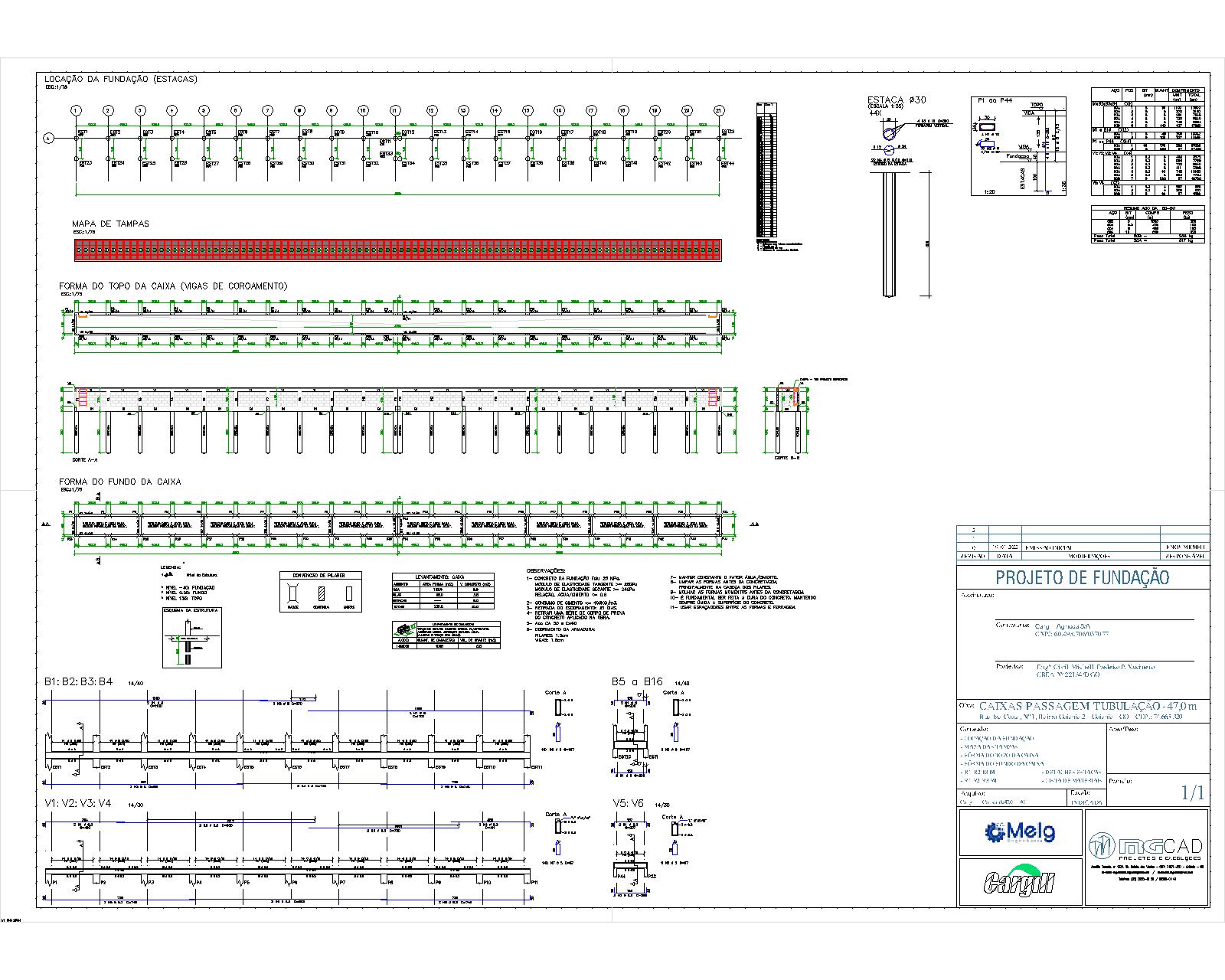Click the 'OBSERVAÇÕES:' notes heading
This screenshot has height=980, width=1225.
click(545, 571)
